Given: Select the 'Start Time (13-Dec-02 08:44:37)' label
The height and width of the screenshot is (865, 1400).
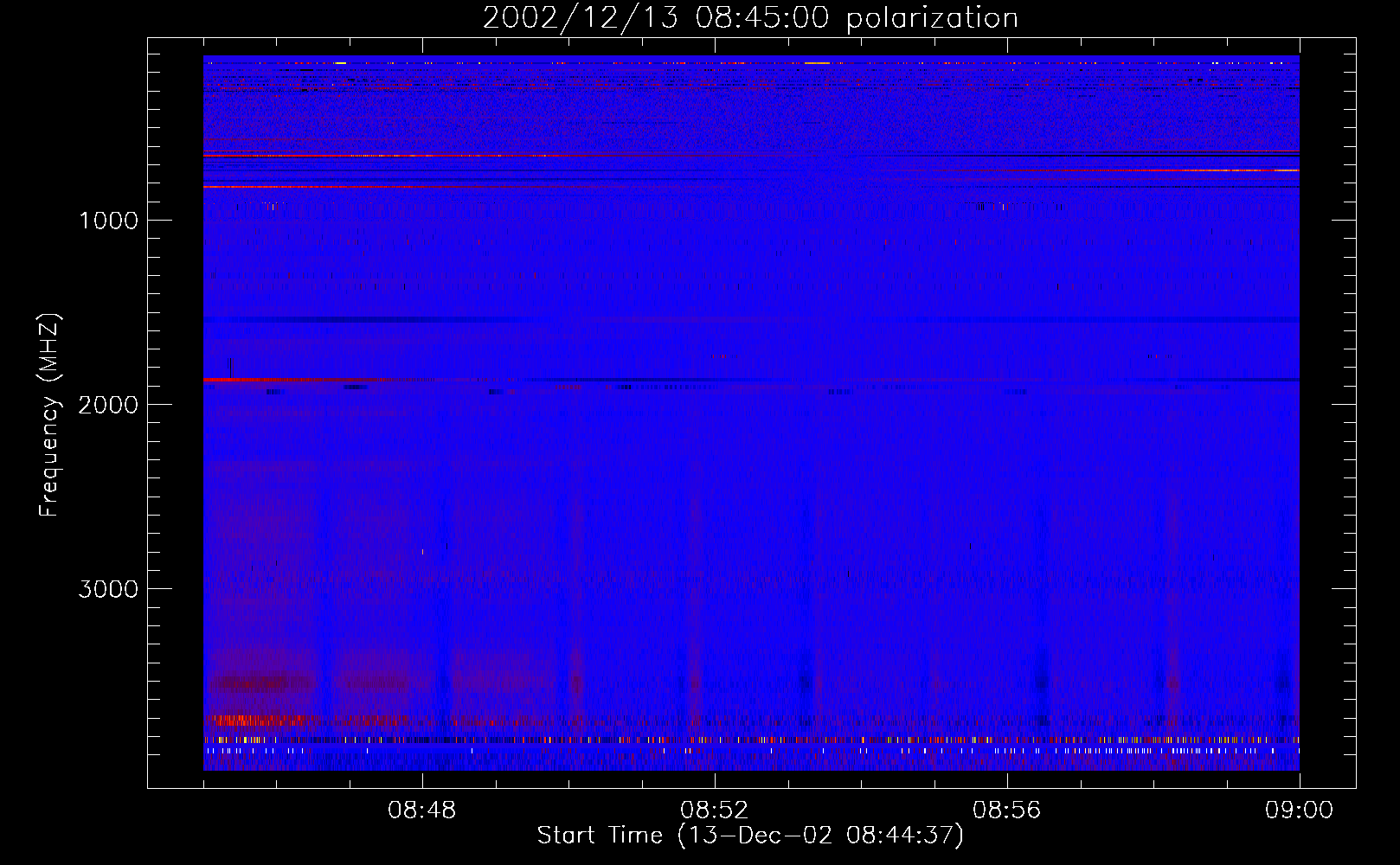Looking at the screenshot, I should click(x=750, y=836).
